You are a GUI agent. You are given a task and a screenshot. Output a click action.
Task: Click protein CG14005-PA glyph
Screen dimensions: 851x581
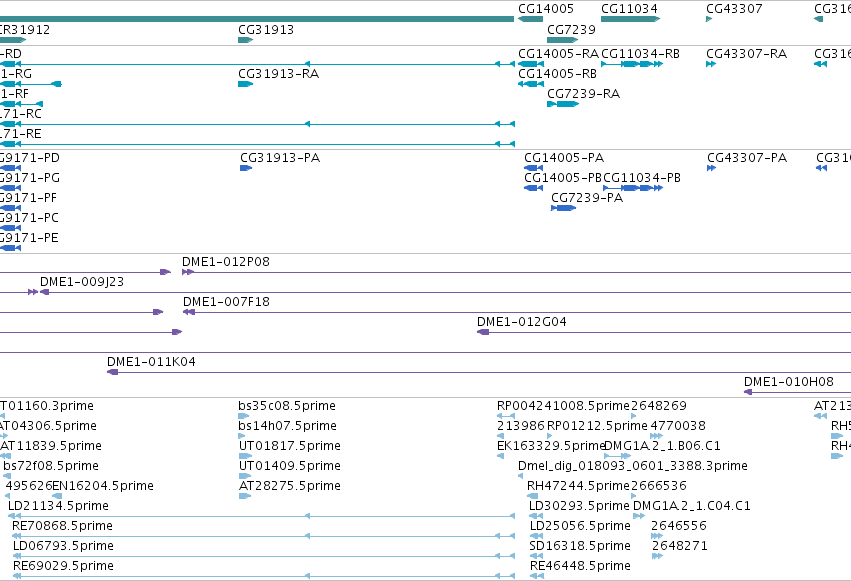pyautogui.click(x=534, y=168)
